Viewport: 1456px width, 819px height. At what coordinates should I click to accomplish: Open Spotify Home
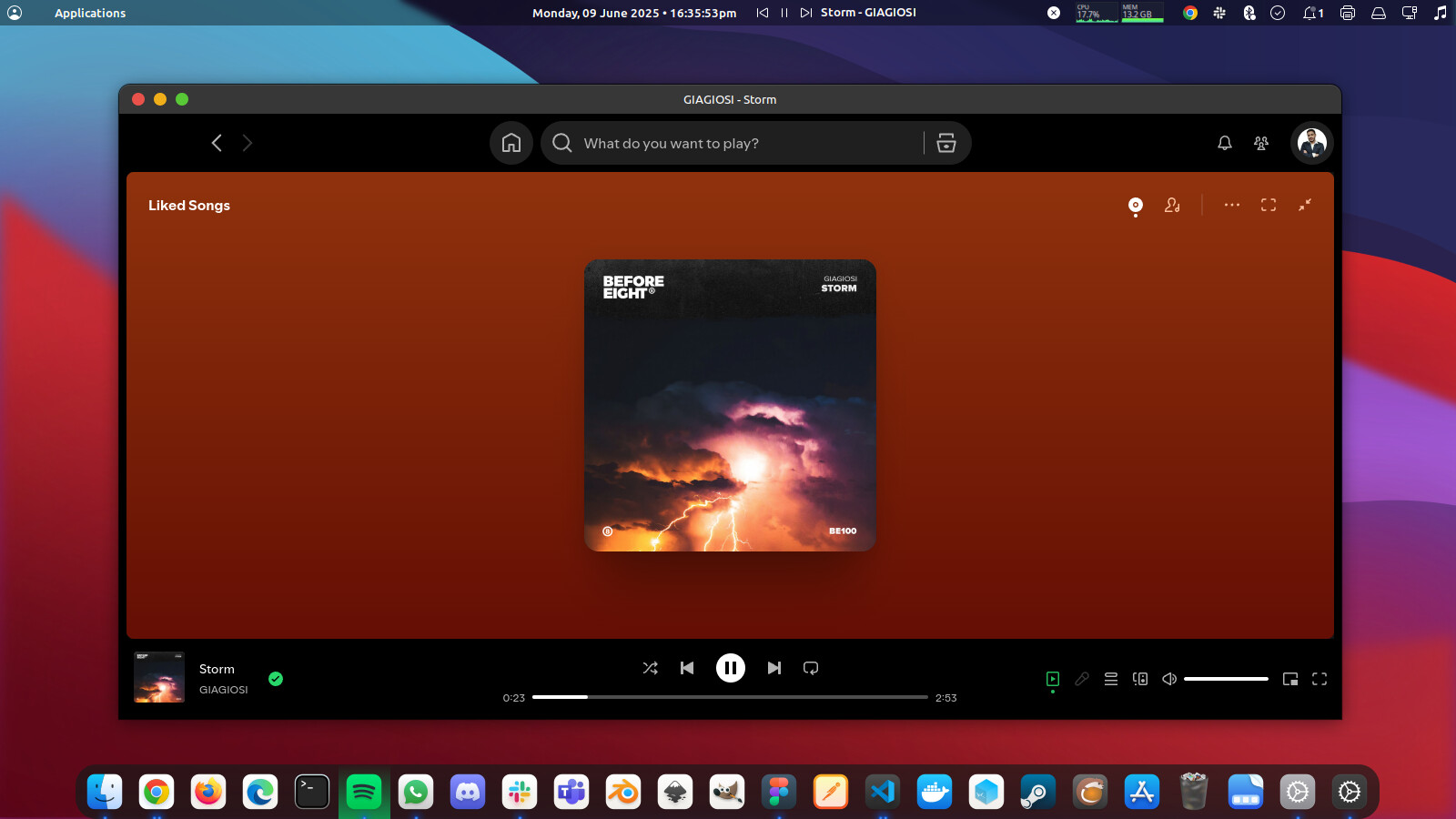click(511, 143)
